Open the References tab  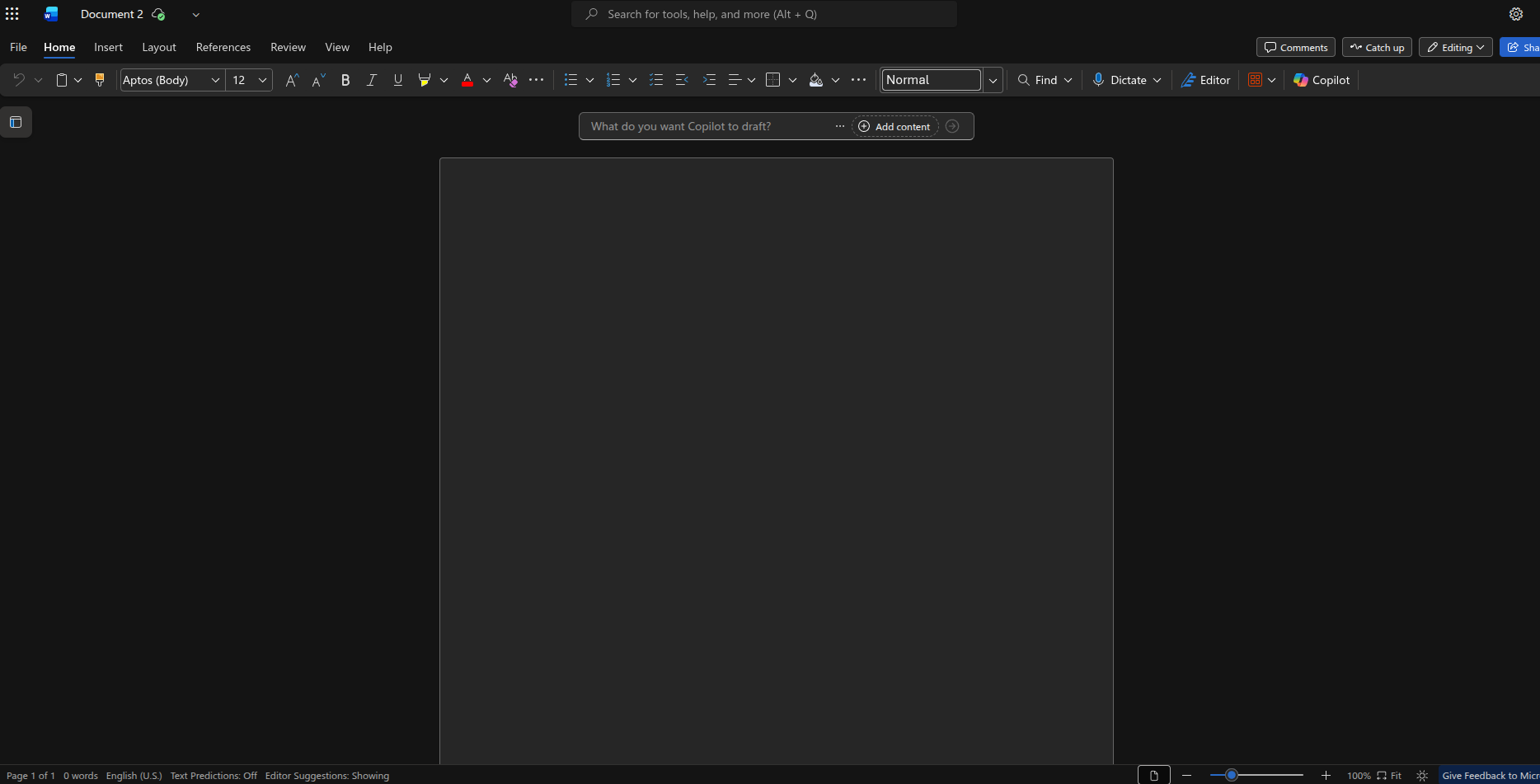coord(223,47)
